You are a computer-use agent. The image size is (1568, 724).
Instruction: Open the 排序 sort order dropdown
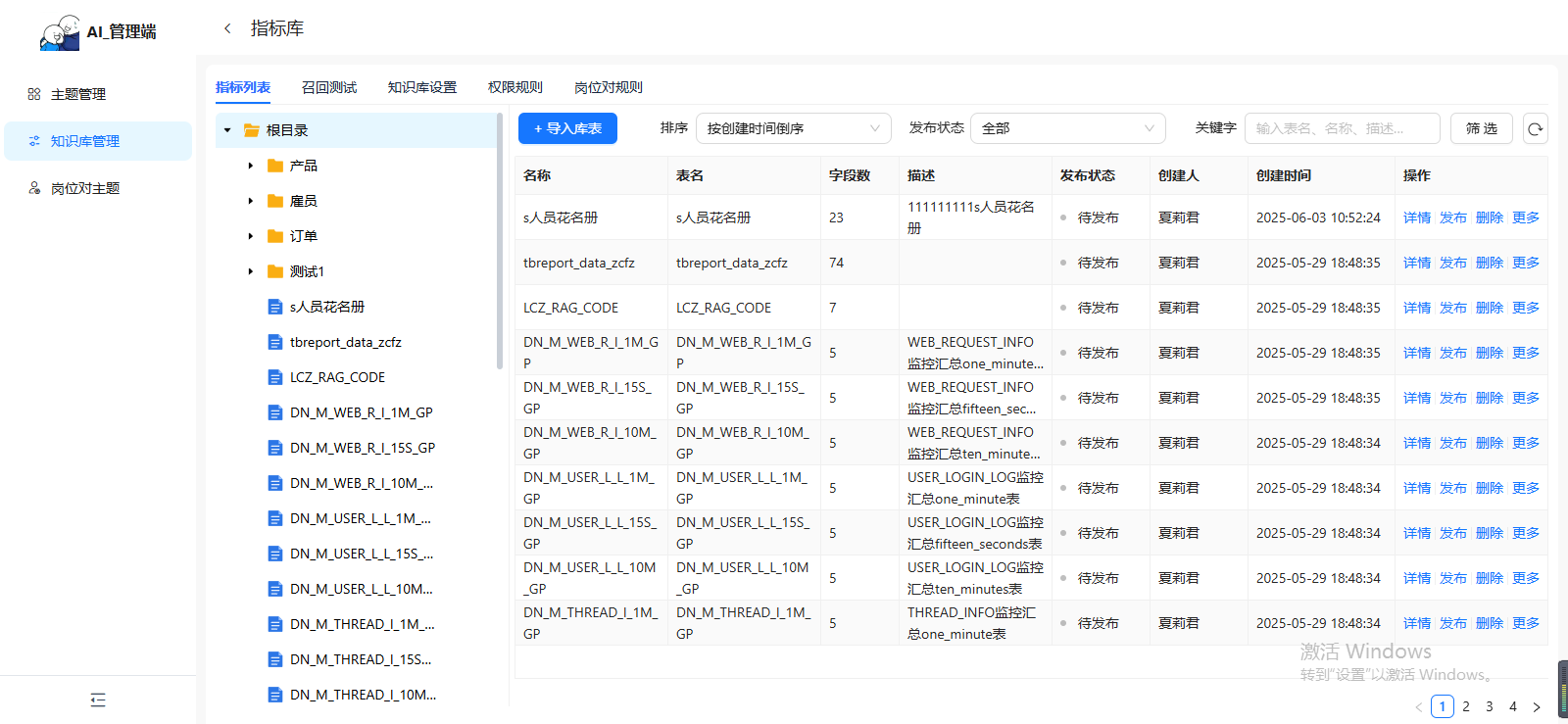point(793,128)
